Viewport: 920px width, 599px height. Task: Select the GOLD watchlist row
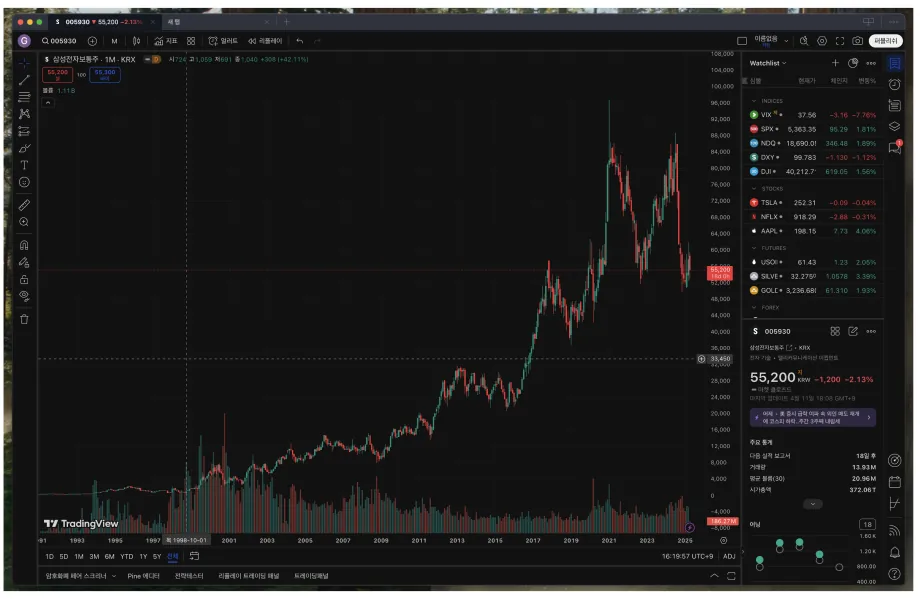813,290
